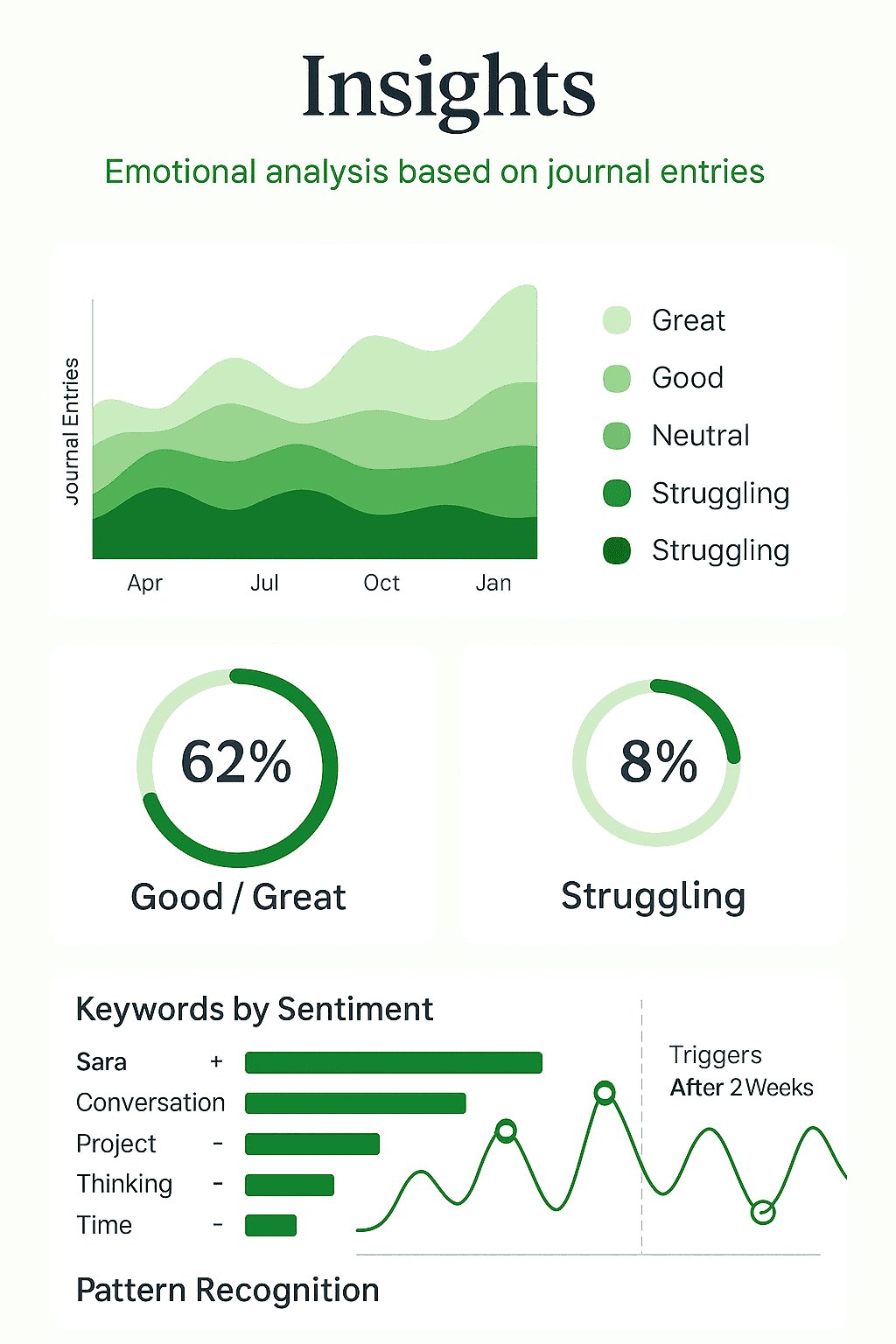
Task: Click the darkest Struggling legend dot
Action: tap(617, 550)
